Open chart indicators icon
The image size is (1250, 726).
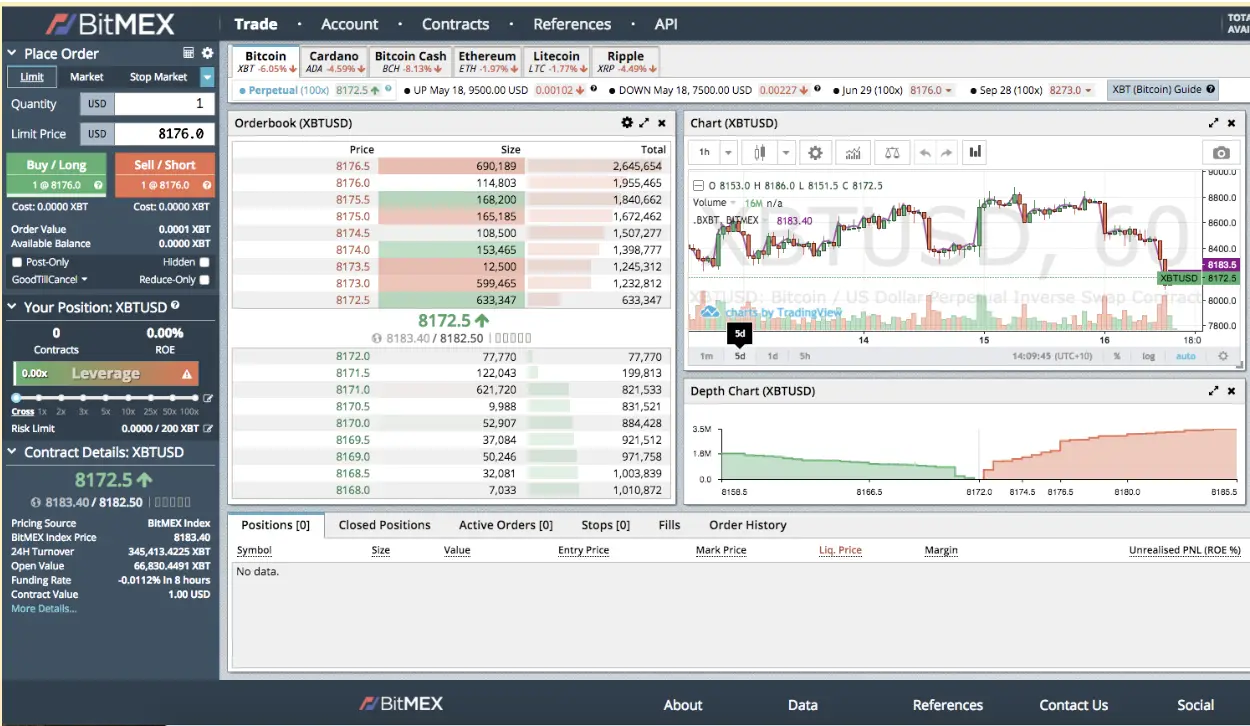point(853,153)
